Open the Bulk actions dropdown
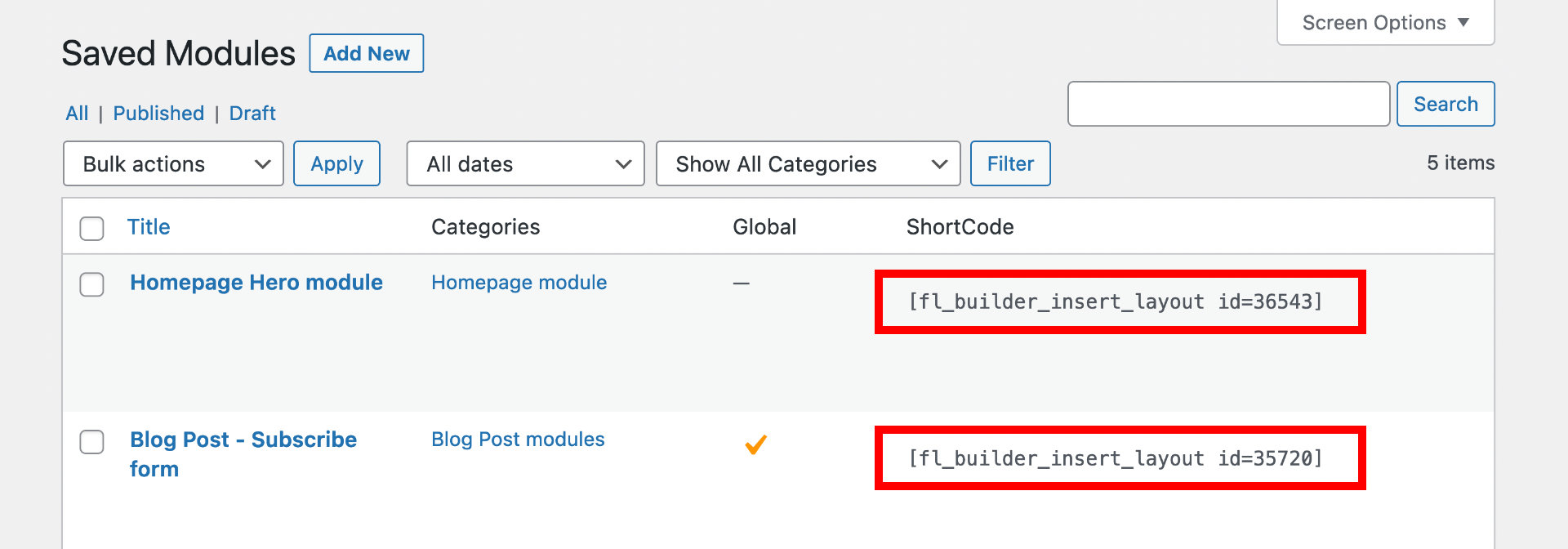Screen dimensions: 1568x549 pyautogui.click(x=172, y=163)
